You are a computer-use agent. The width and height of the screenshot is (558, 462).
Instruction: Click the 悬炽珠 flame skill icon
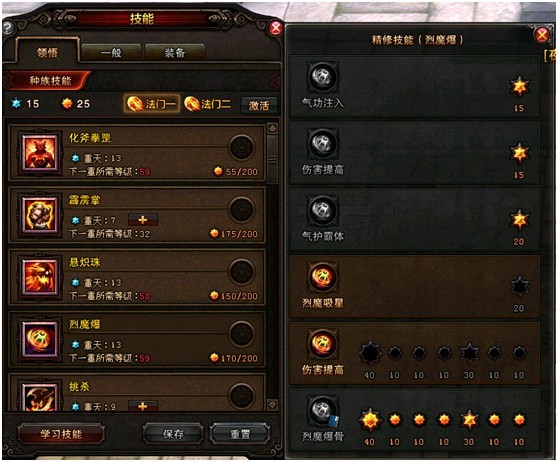pyautogui.click(x=40, y=277)
